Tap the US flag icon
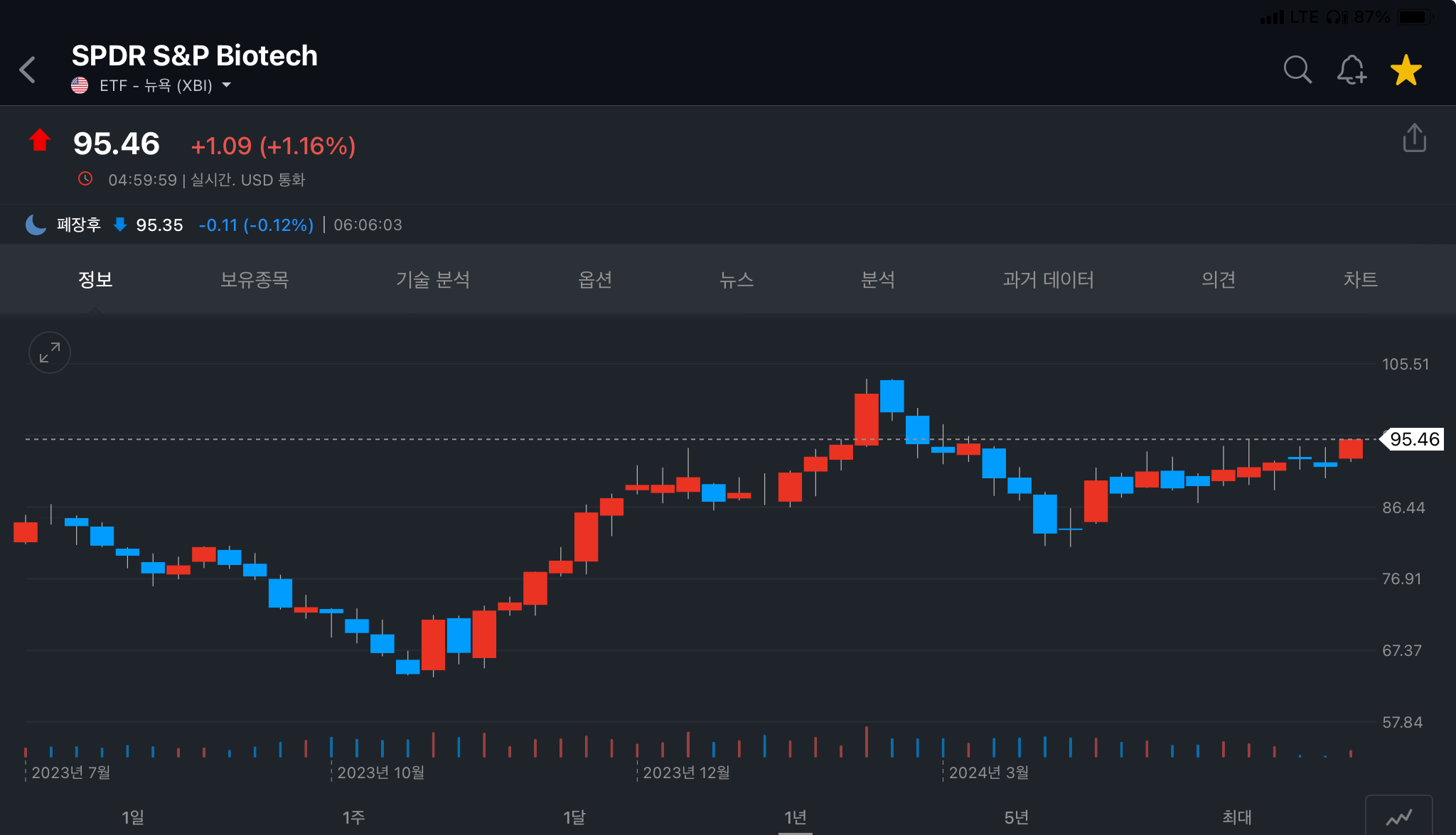Image resolution: width=1456 pixels, height=835 pixels. click(x=80, y=85)
